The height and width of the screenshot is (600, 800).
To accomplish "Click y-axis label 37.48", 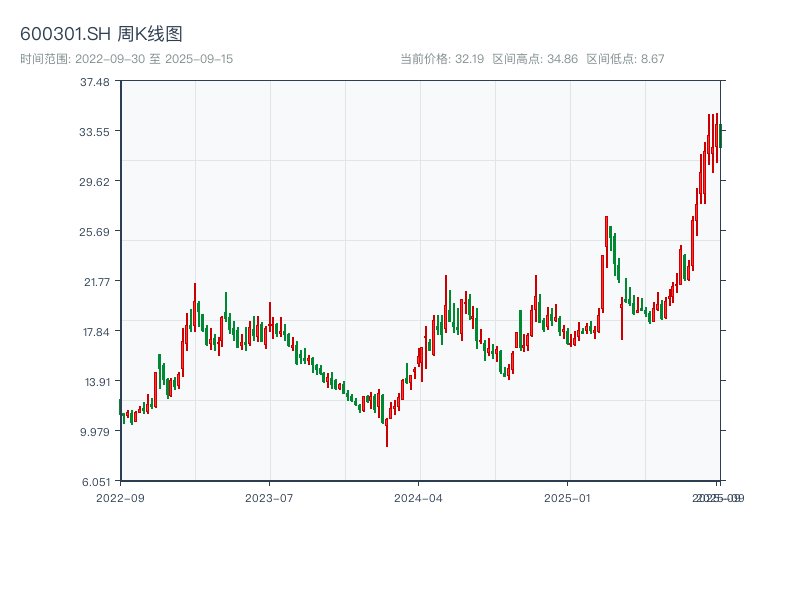I will [95, 82].
